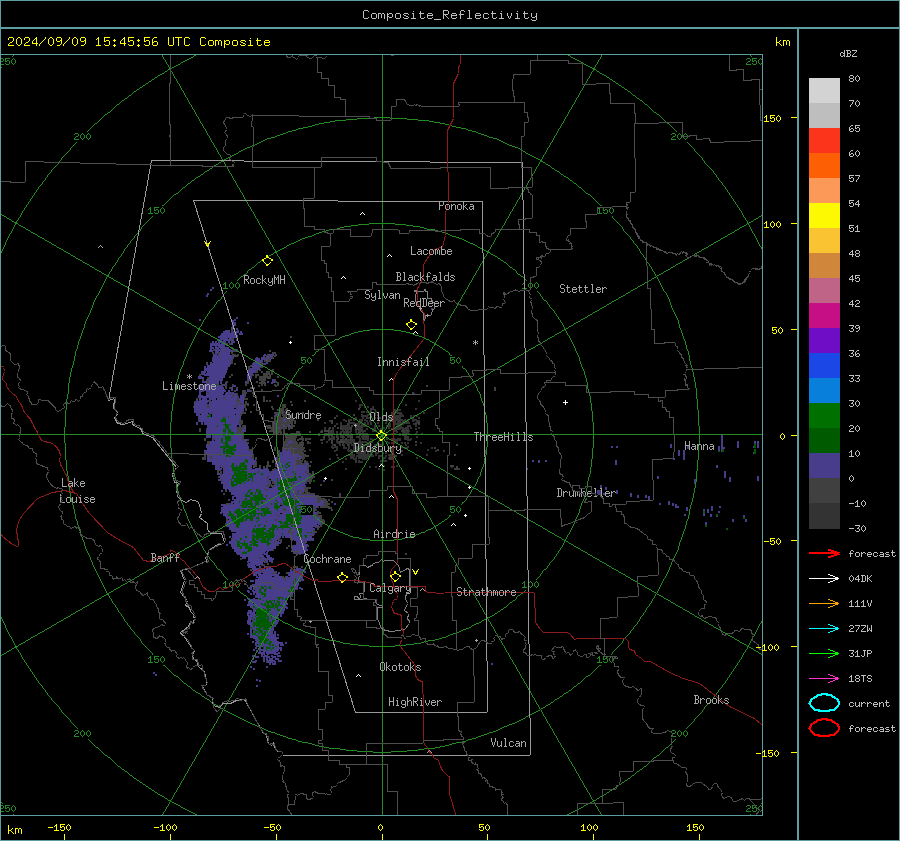Click yellow diamond marker below Cochrane
Viewport: 900px width, 841px height.
(x=342, y=577)
